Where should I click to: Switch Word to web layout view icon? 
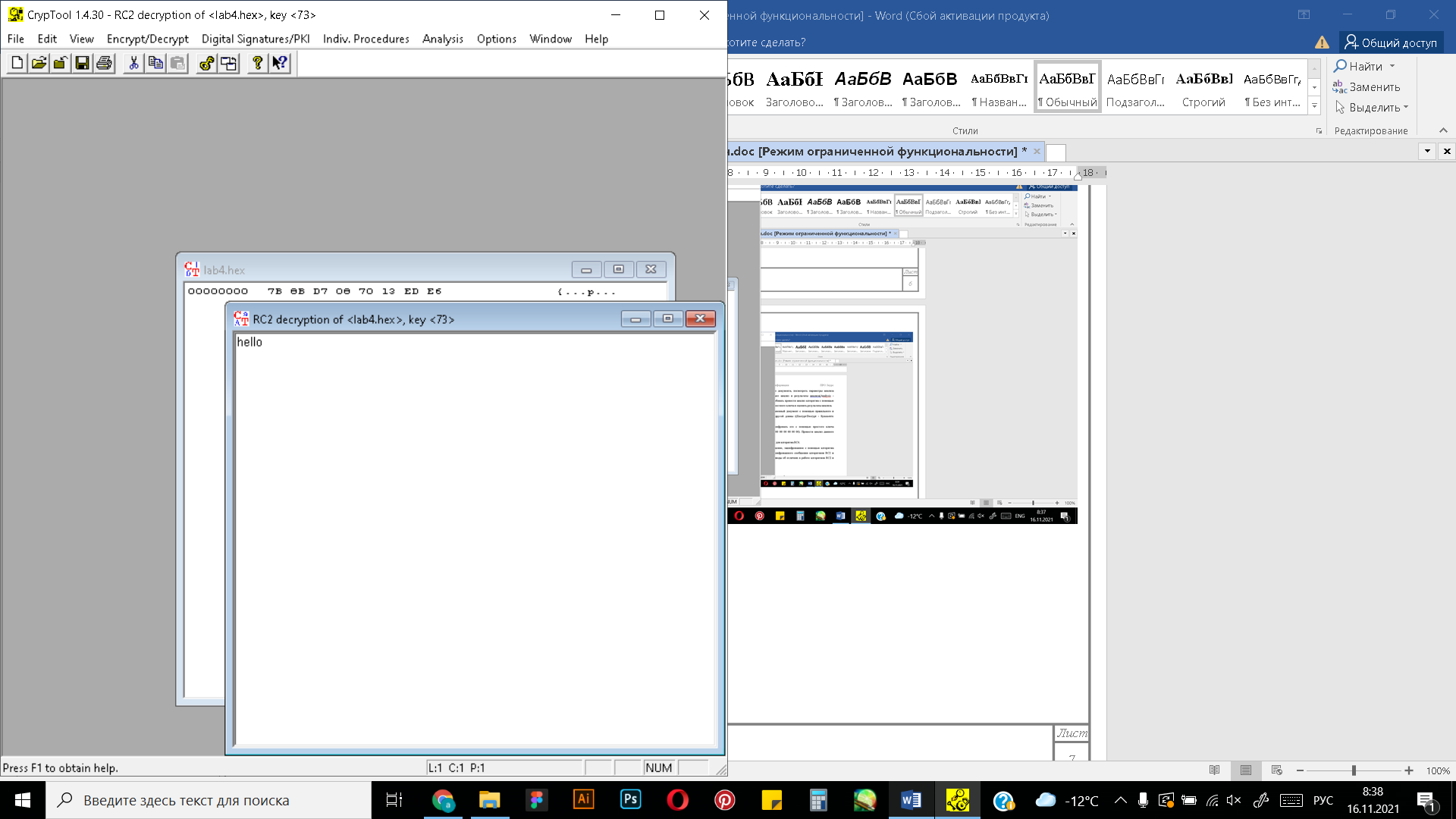(x=1277, y=770)
